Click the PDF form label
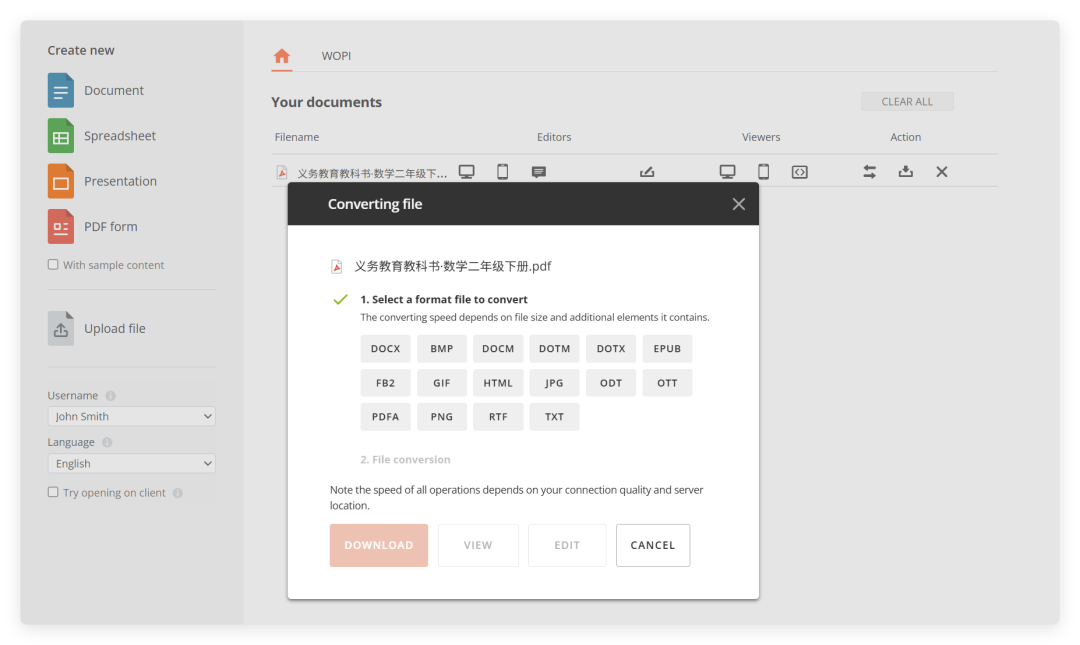The height and width of the screenshot is (645, 1080). coord(111,227)
